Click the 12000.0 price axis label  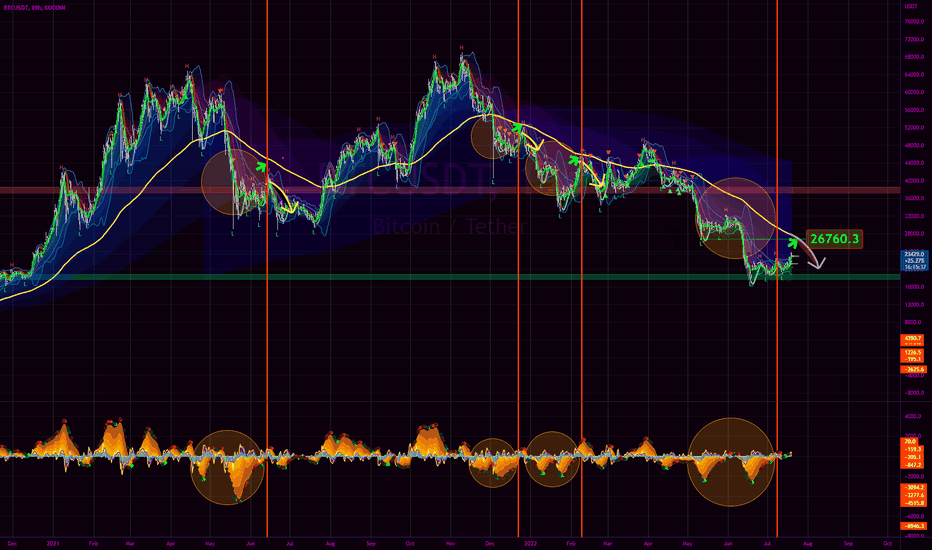914,304
